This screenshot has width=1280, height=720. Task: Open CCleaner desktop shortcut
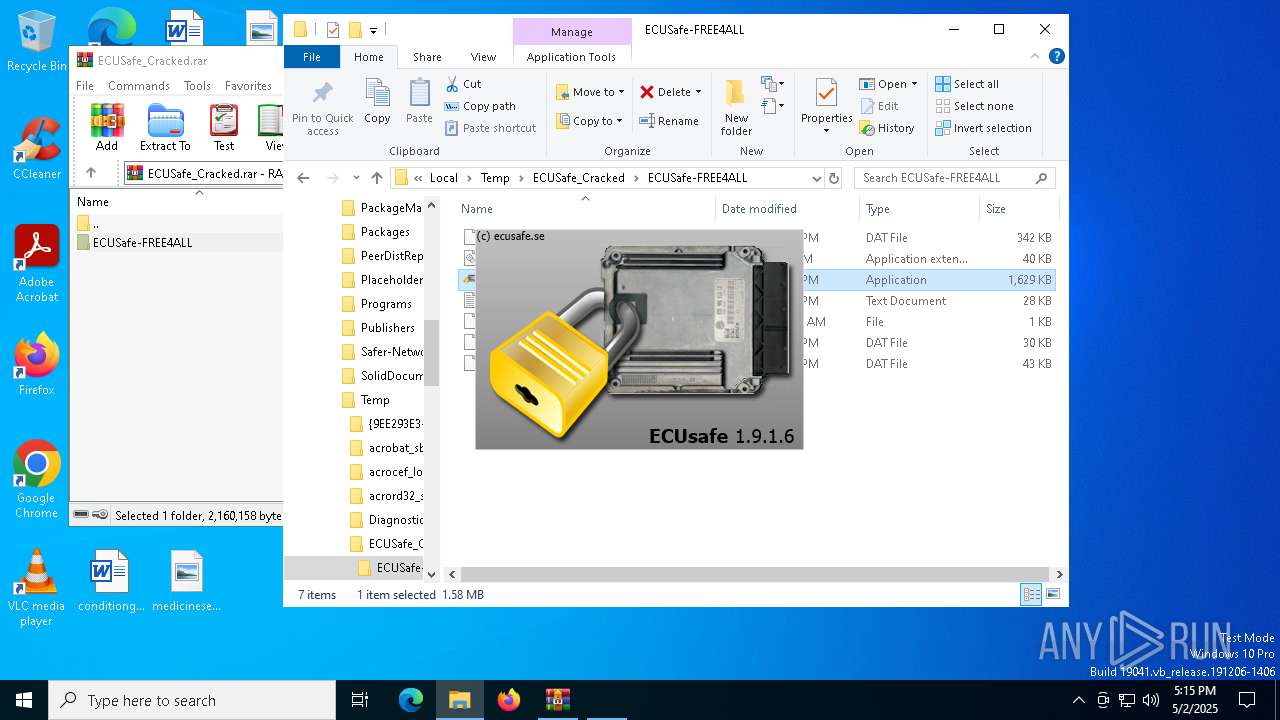click(x=36, y=148)
